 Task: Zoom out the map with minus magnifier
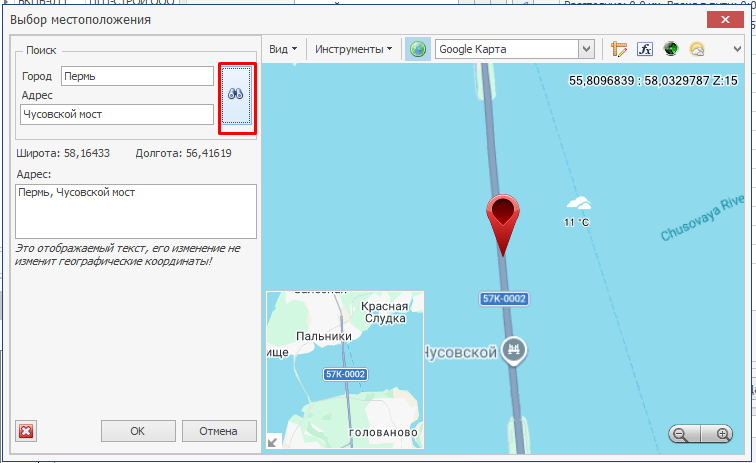point(682,434)
